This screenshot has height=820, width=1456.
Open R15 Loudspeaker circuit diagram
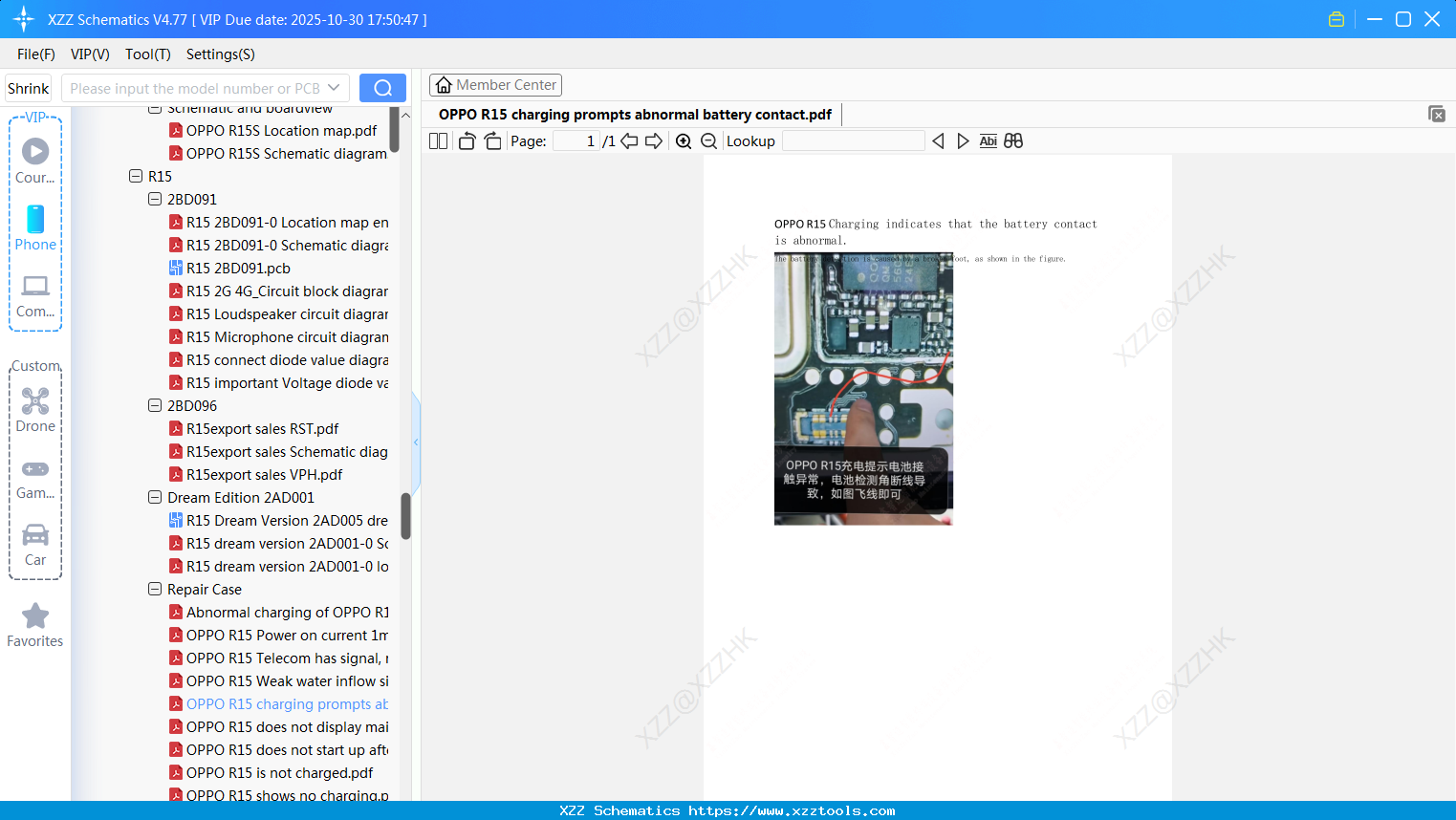coord(287,314)
